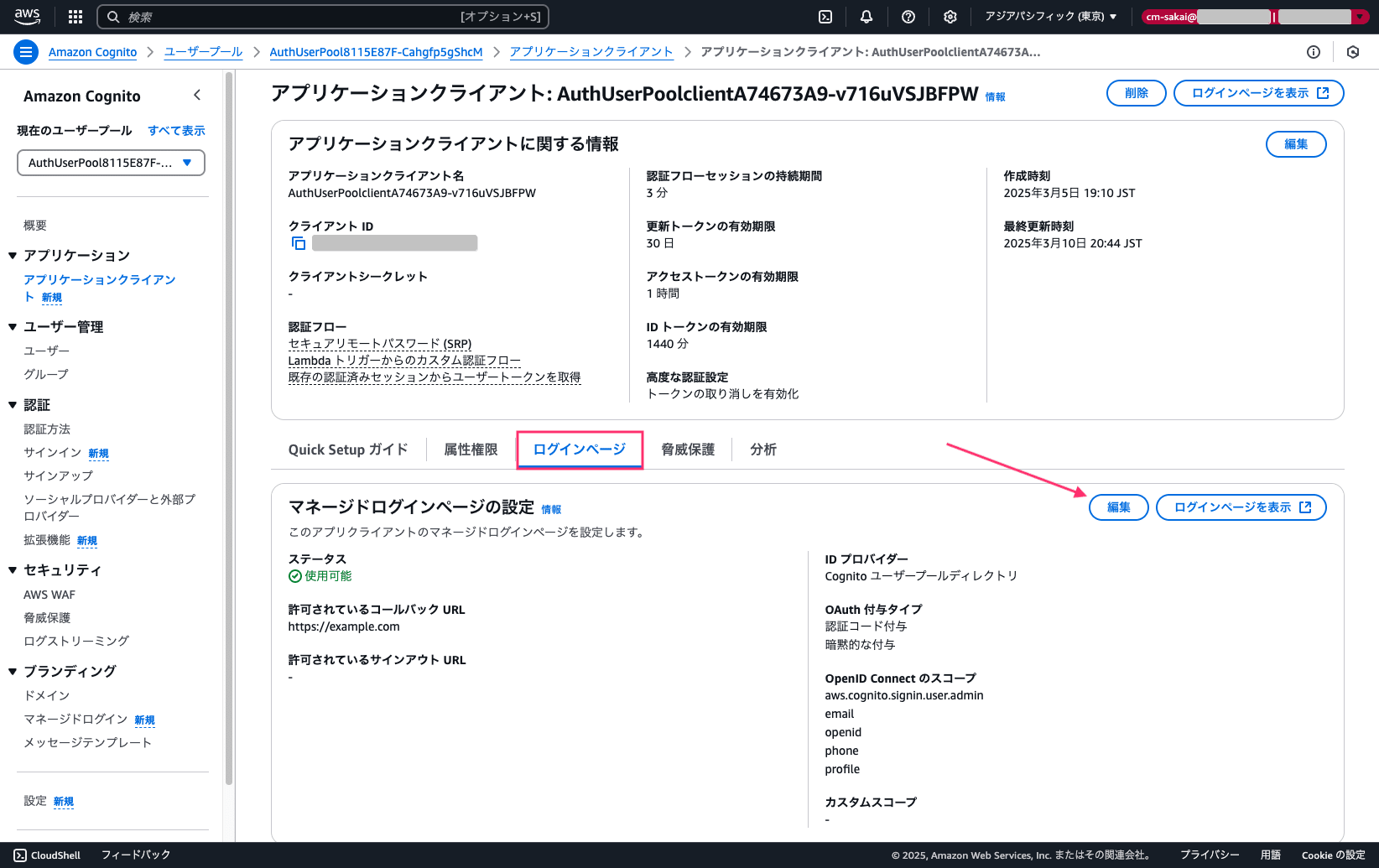Screen dimensions: 1379x868
Task: Open 情報 link beside マネージドログインページの設定
Action: coord(551,510)
